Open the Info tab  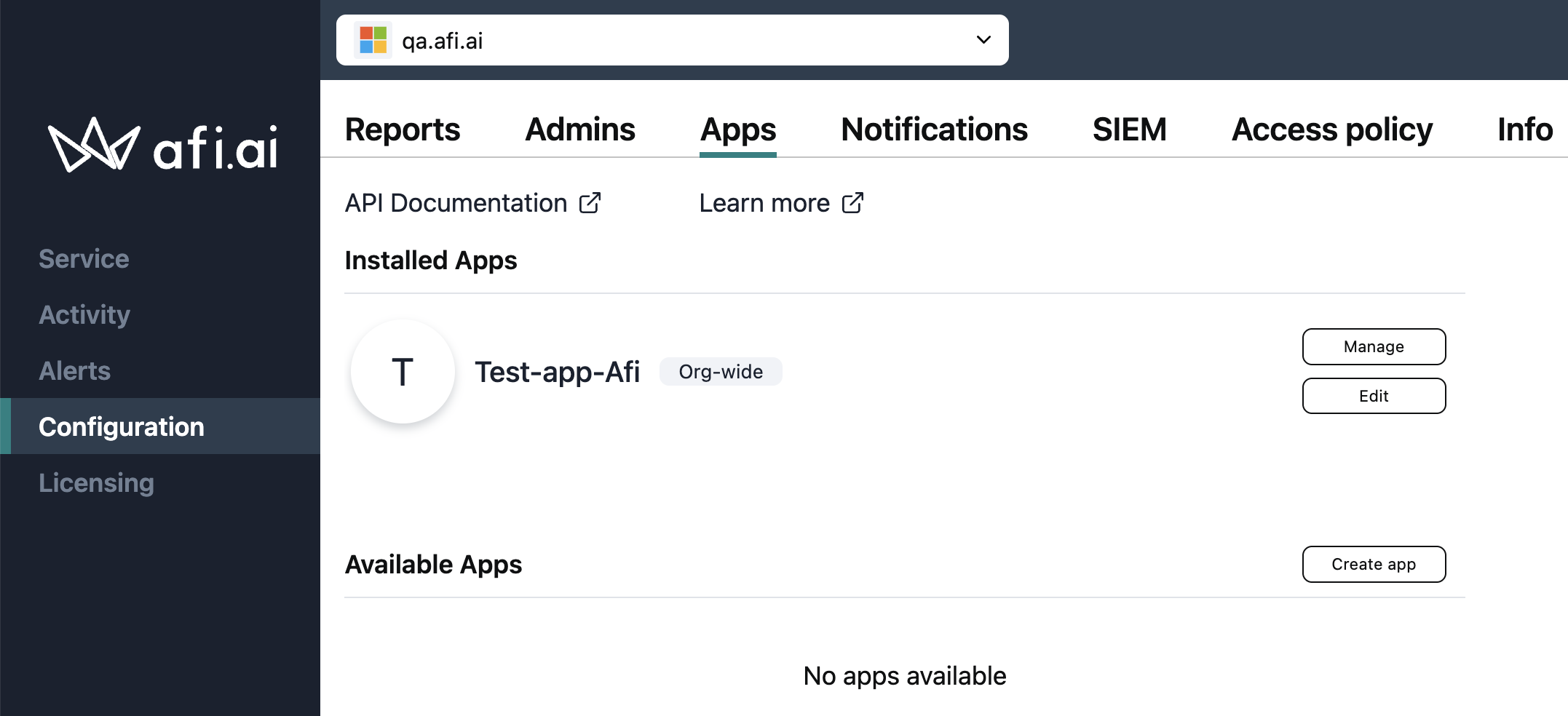point(1525,130)
